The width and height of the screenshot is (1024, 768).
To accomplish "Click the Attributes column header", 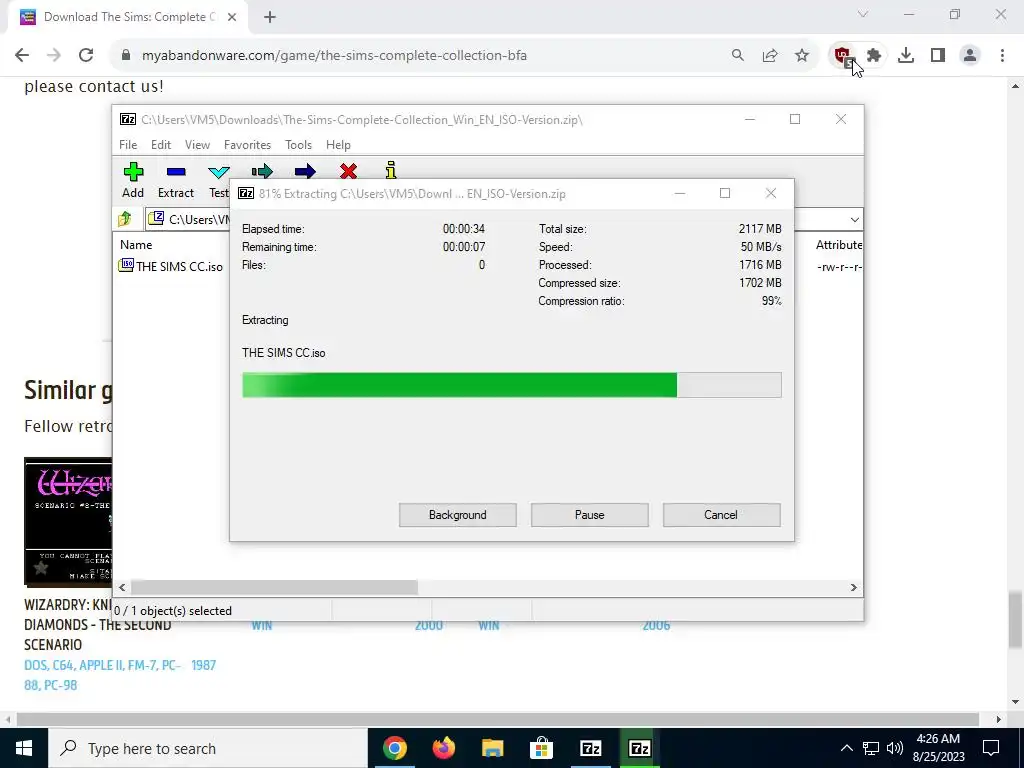I will pos(839,245).
